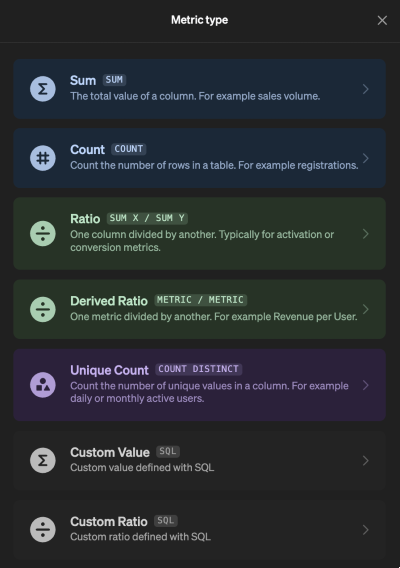This screenshot has height=568, width=400.
Task: Open the Sum row chevron arrow
Action: pos(366,89)
